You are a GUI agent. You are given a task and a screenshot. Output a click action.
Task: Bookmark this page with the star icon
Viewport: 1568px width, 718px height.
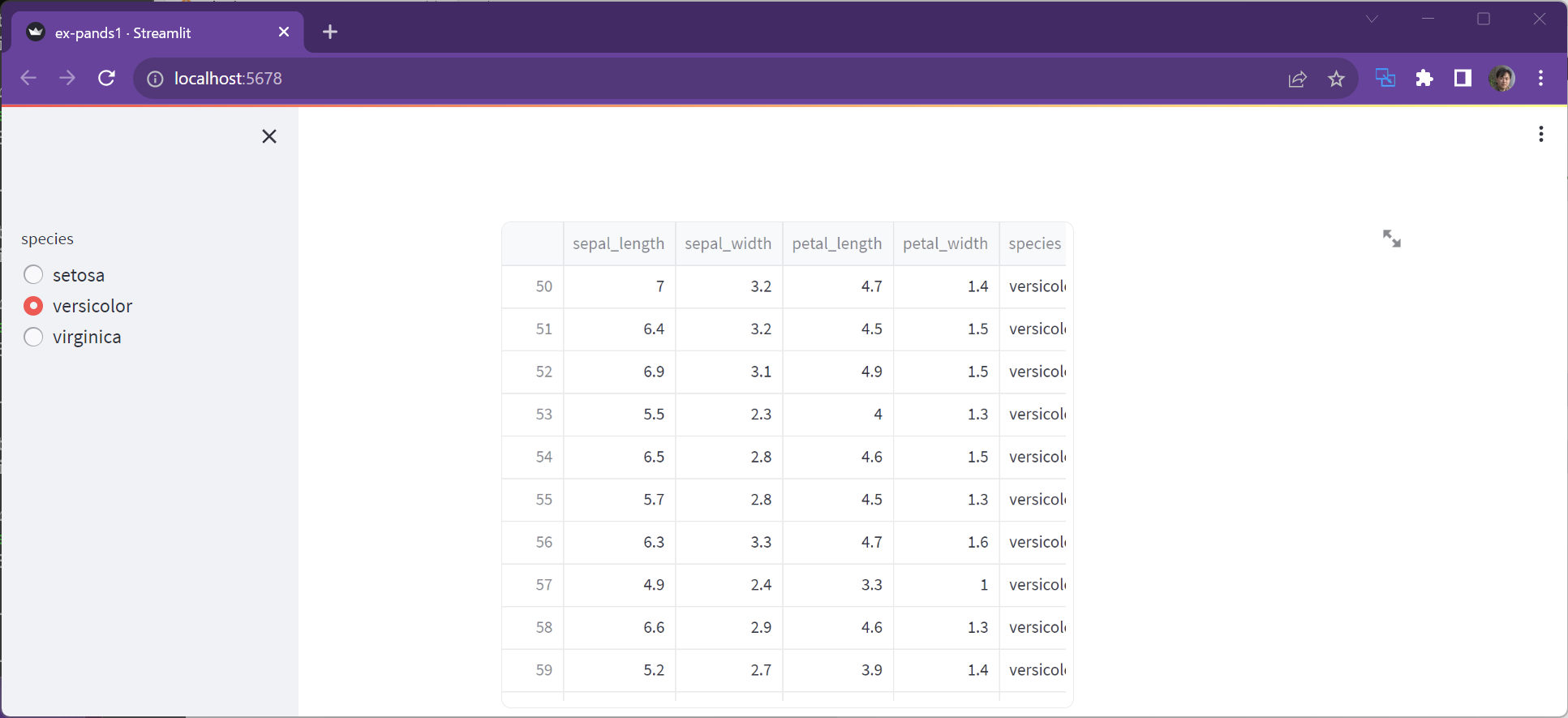(x=1336, y=79)
